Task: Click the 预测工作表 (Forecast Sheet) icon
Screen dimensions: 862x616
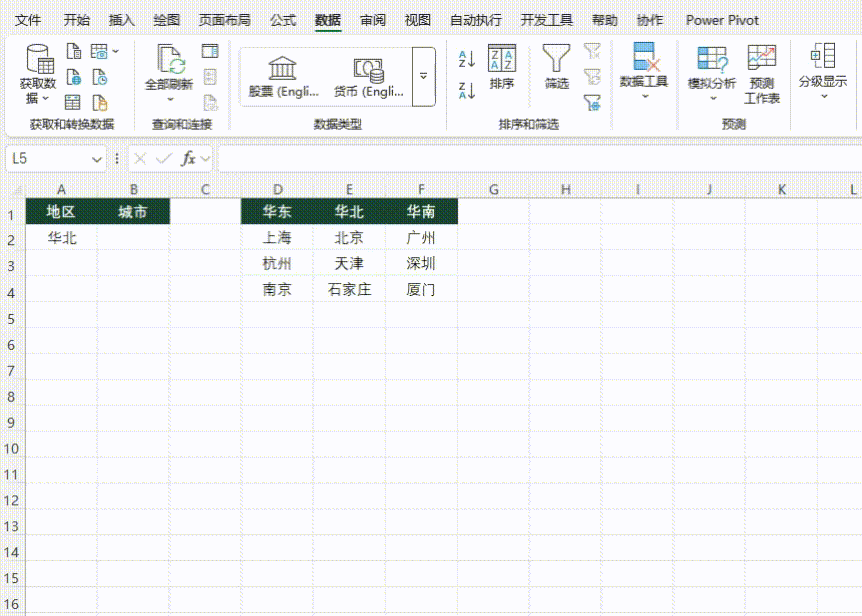Action: pos(762,58)
